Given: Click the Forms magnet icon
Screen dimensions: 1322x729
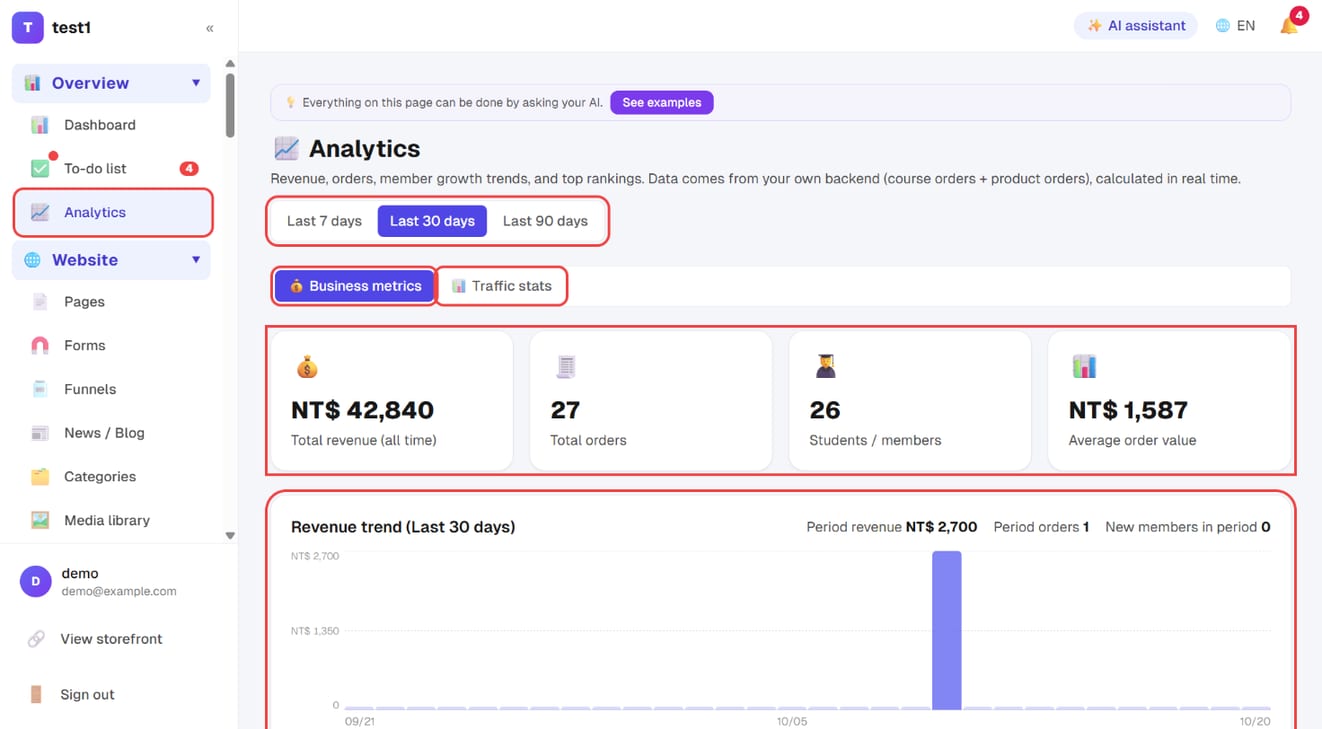Looking at the screenshot, I should 40,345.
